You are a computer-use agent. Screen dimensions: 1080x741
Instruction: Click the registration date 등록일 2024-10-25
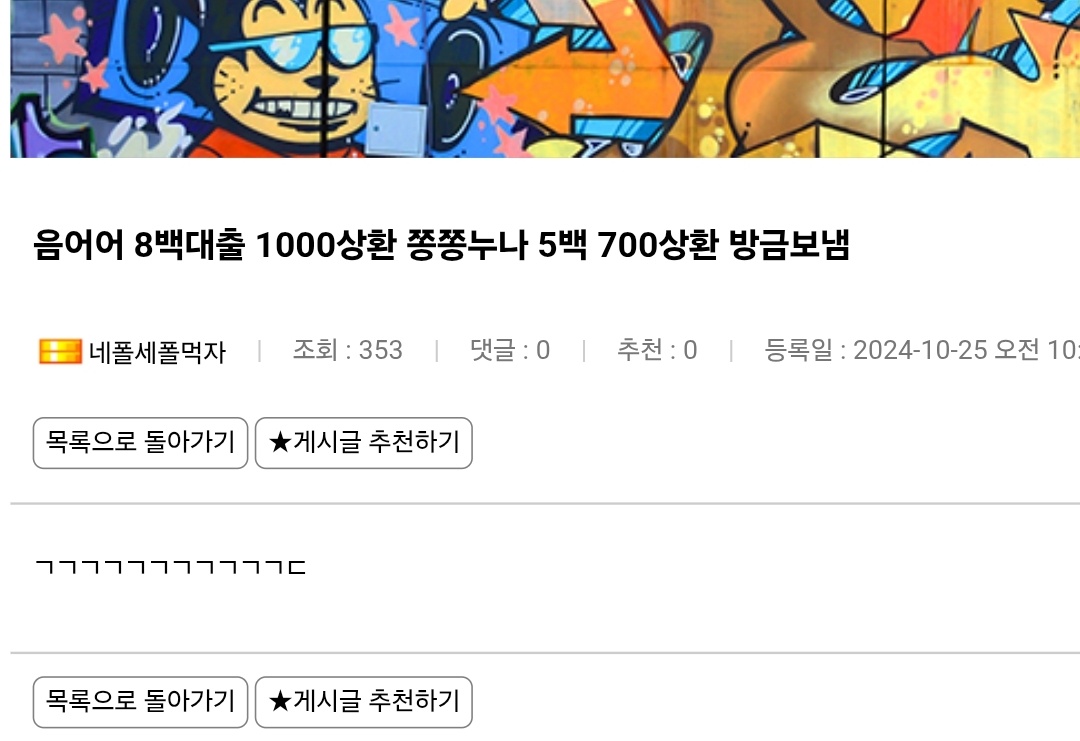[922, 350]
